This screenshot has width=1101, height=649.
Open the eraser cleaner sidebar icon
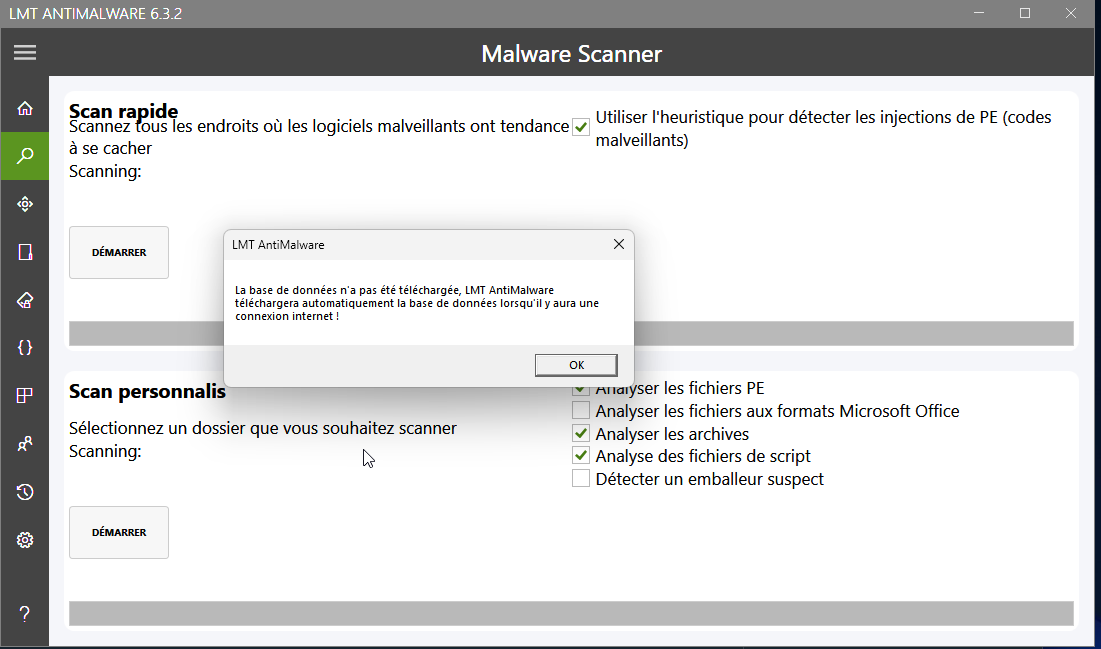[25, 300]
